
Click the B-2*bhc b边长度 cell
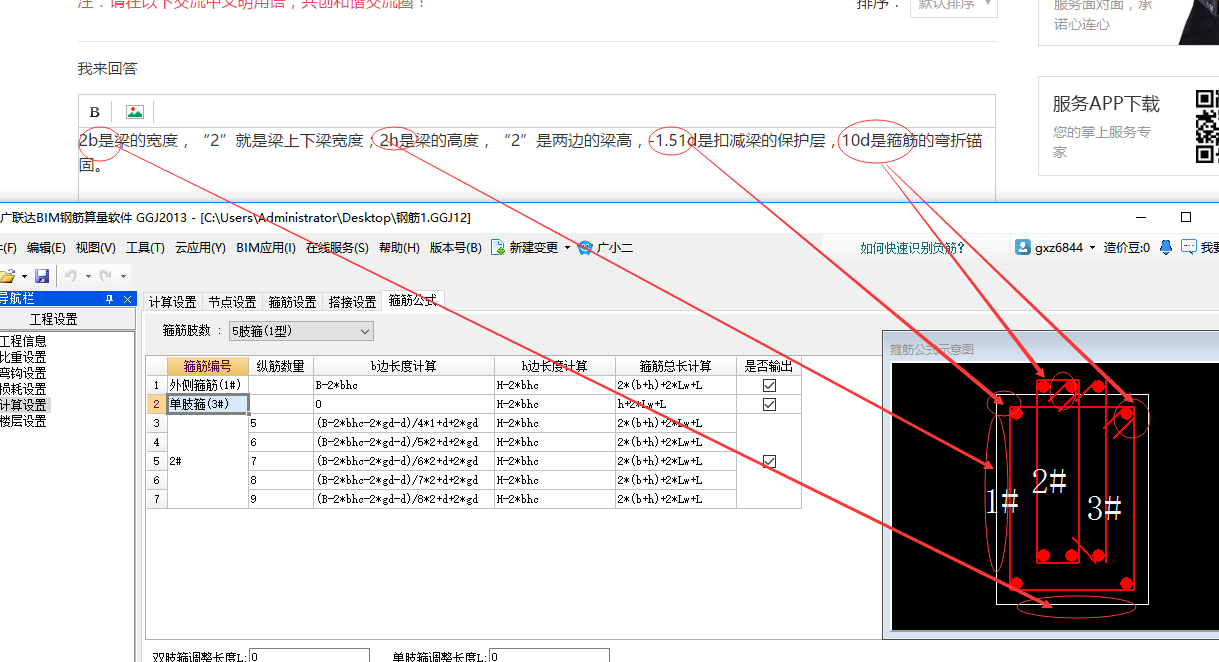[404, 385]
